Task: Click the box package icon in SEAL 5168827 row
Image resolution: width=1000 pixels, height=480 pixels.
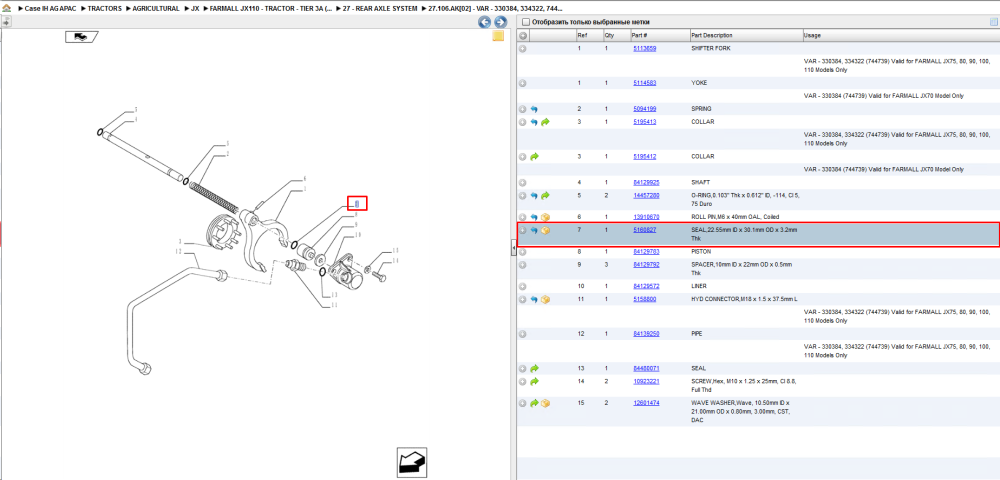Action: (x=545, y=230)
